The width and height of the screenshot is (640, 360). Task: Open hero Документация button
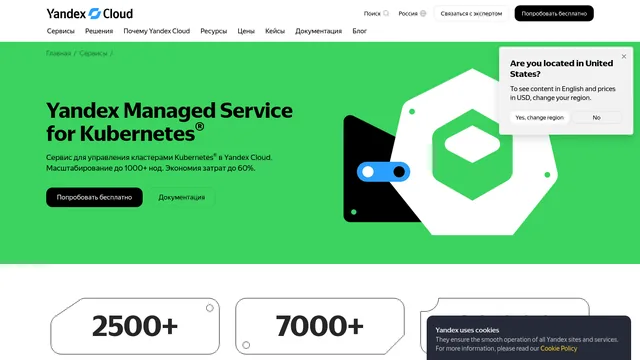(x=182, y=197)
